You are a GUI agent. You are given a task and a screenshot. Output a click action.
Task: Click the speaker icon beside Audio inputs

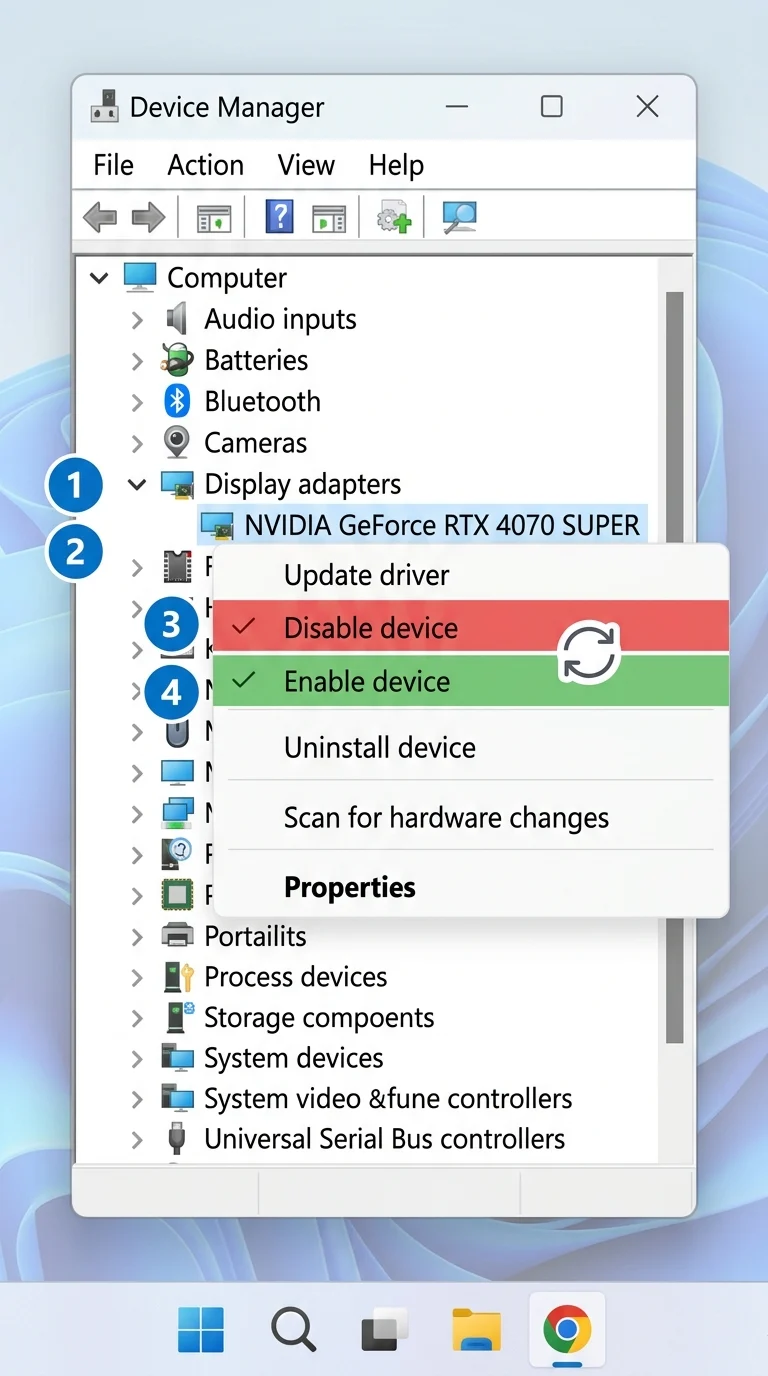click(x=177, y=319)
